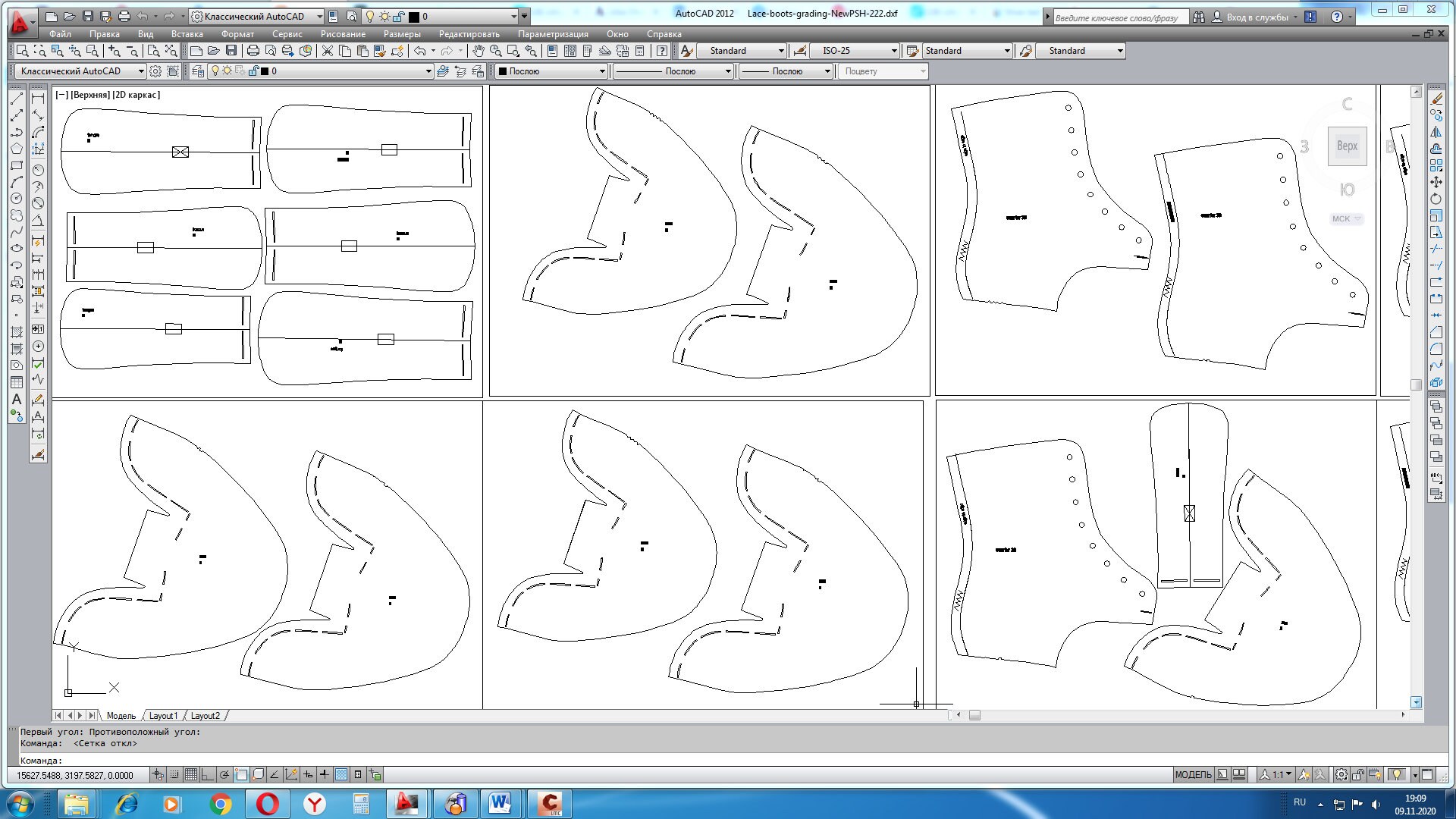Toggle Ortho mode in the status bar
Image resolution: width=1456 pixels, height=819 pixels.
click(207, 775)
